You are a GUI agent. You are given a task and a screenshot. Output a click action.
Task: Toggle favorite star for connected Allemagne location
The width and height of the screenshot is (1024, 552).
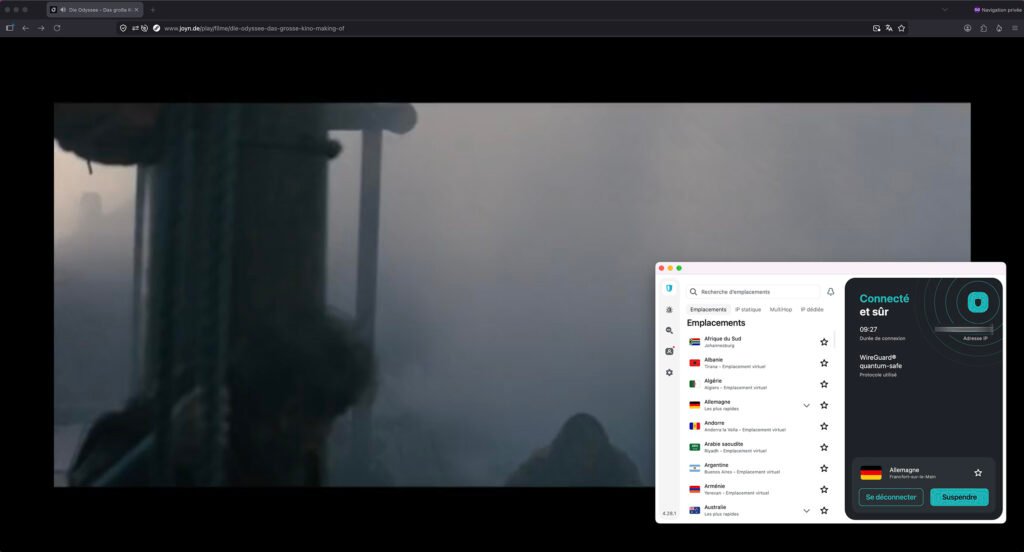(978, 472)
